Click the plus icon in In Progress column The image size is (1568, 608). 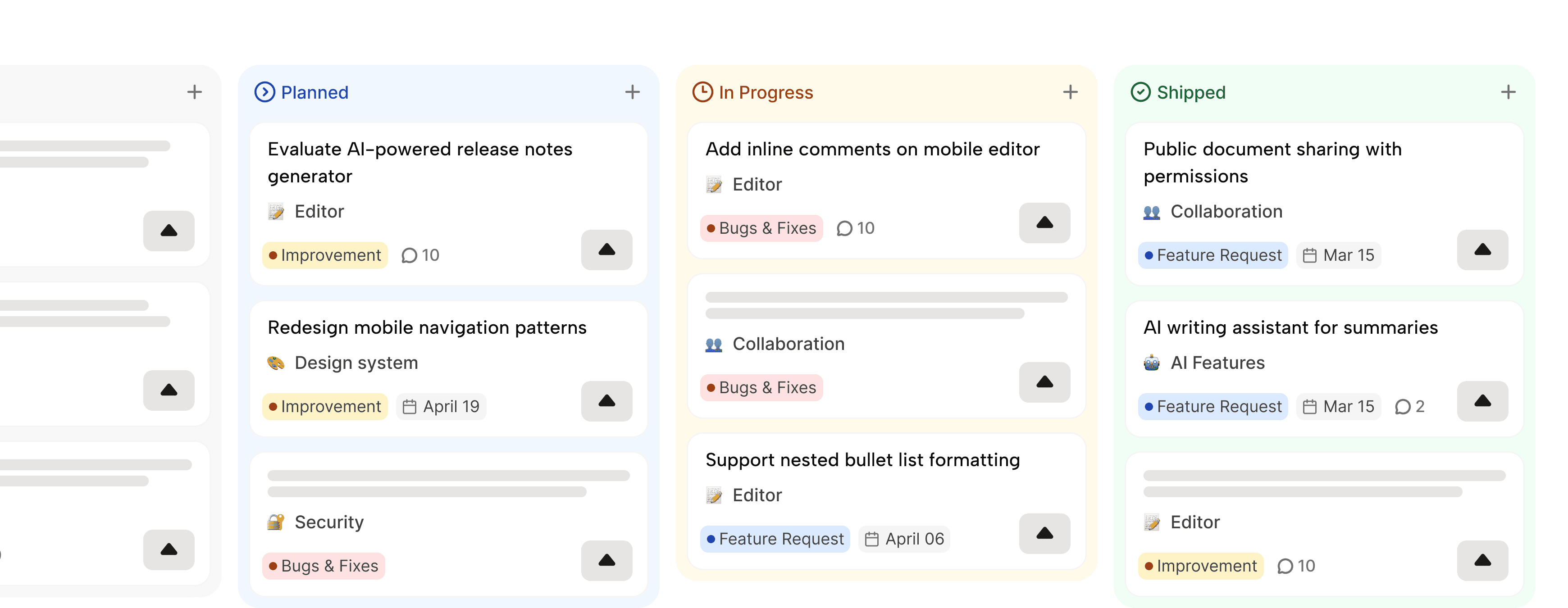(1070, 92)
